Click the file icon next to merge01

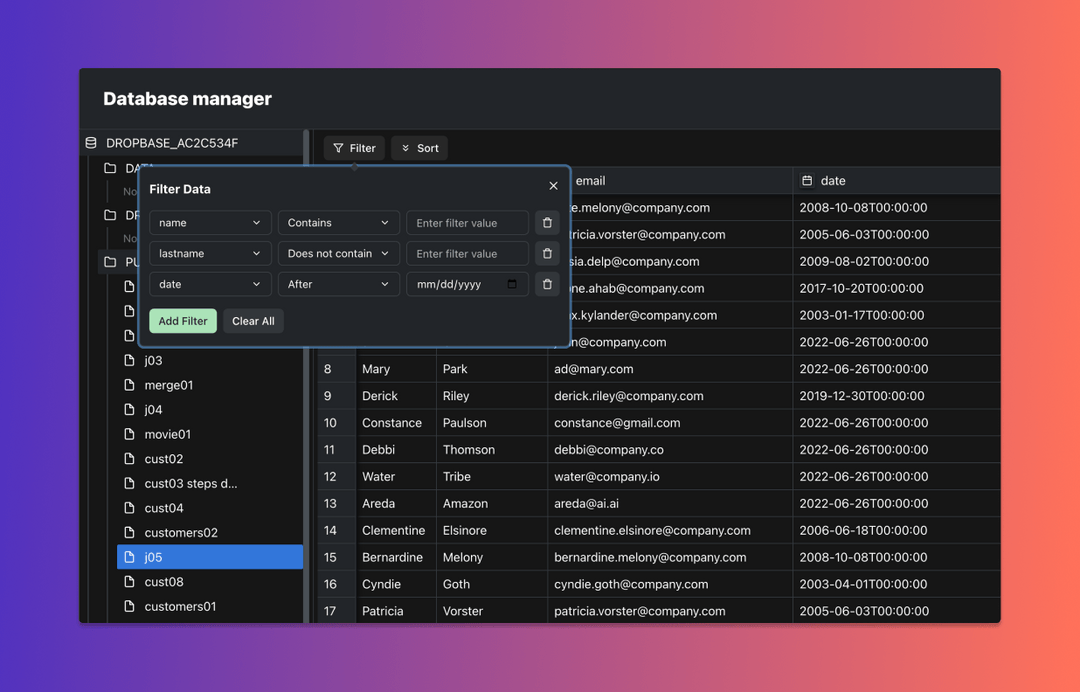coord(129,384)
